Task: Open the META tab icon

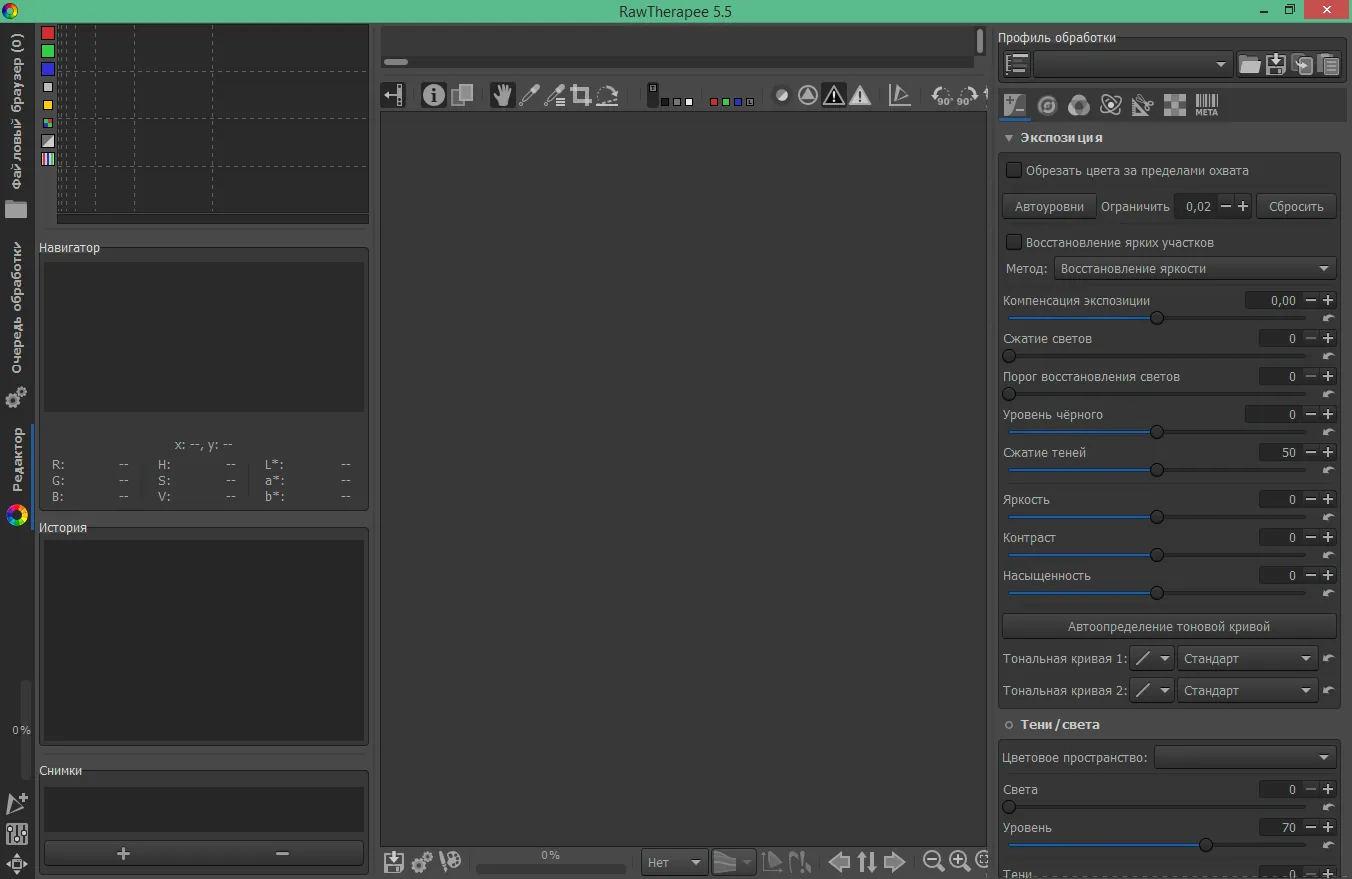Action: click(1207, 105)
